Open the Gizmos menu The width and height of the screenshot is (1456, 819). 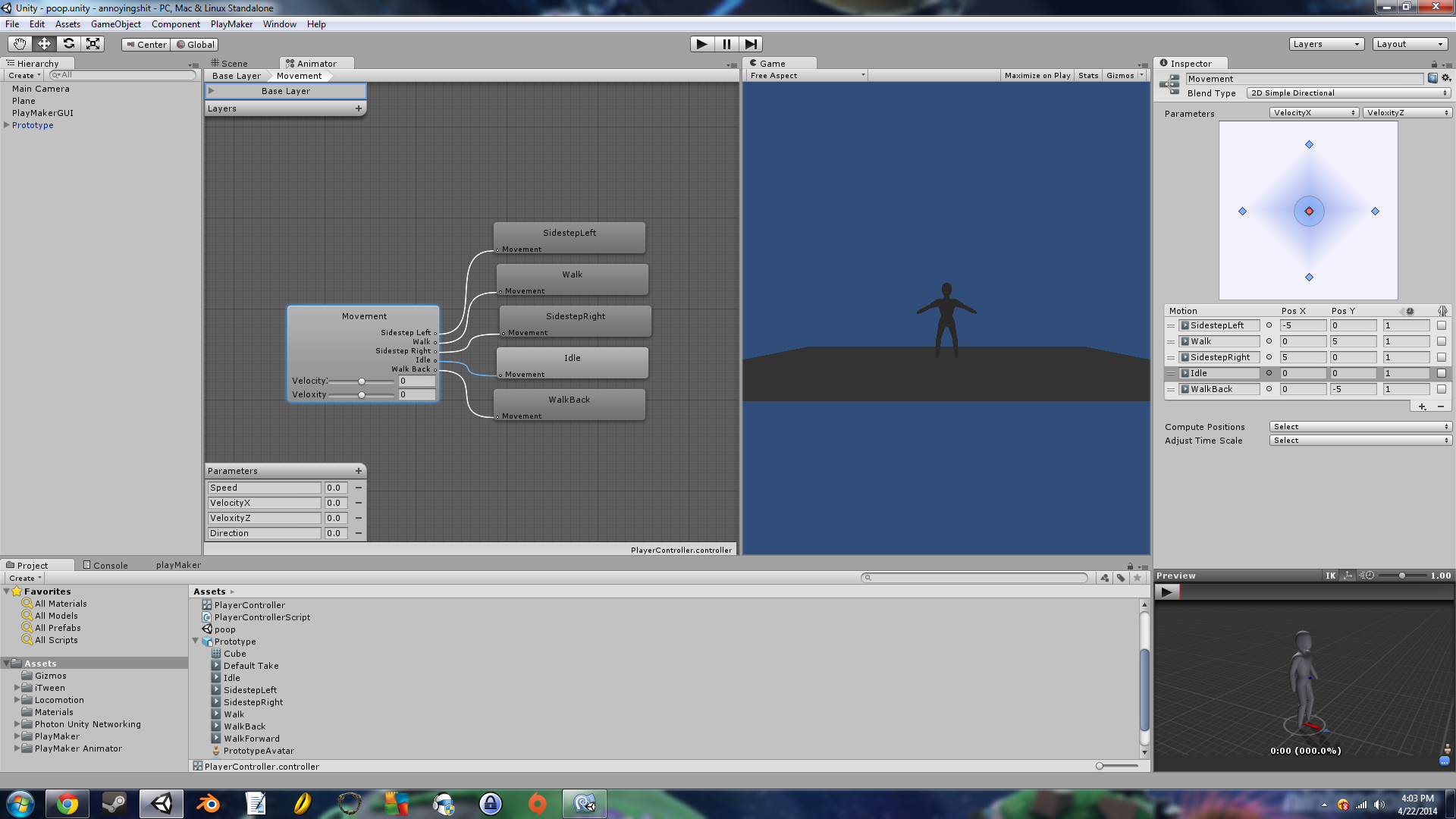(x=1125, y=75)
